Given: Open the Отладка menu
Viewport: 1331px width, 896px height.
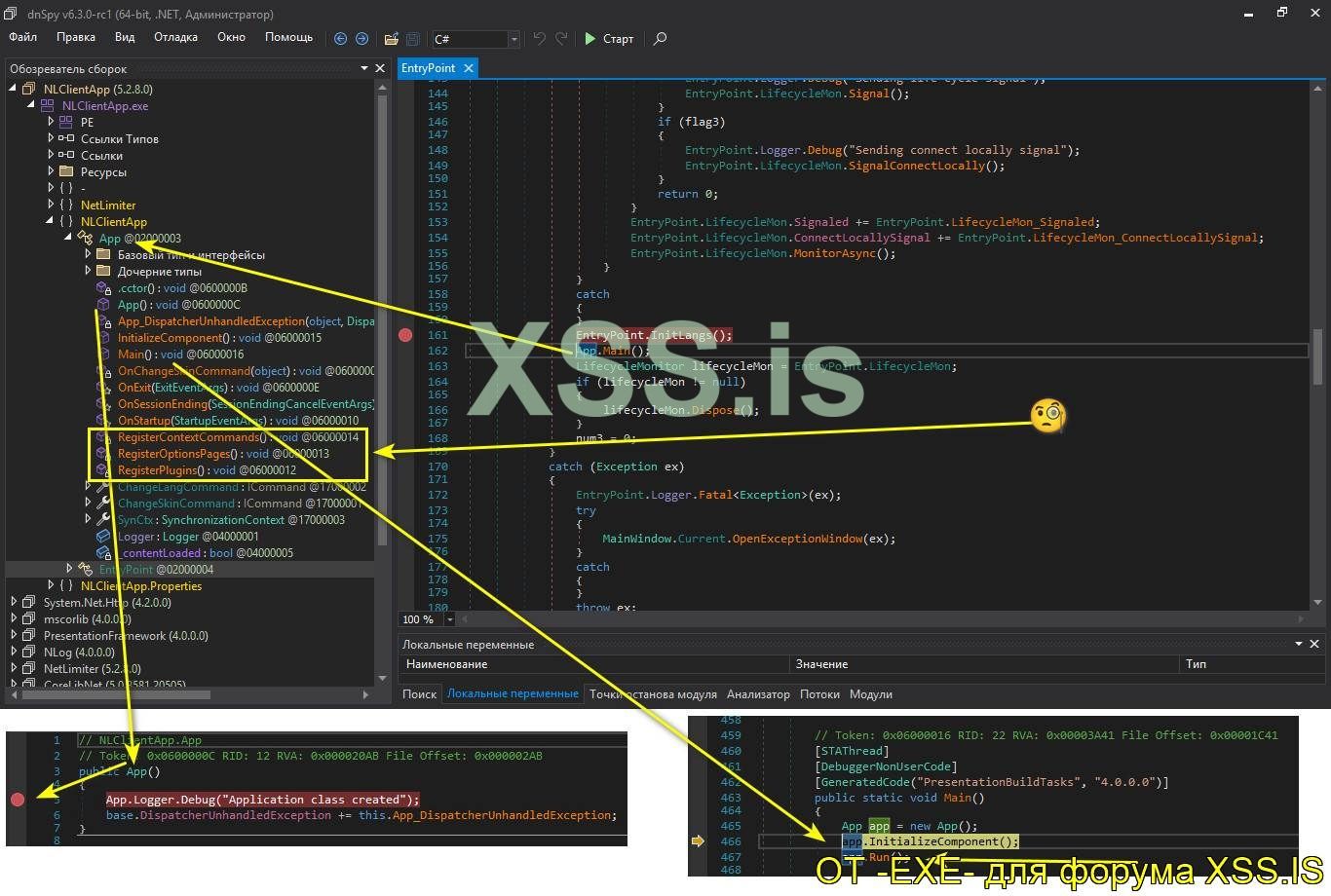Looking at the screenshot, I should click(175, 37).
